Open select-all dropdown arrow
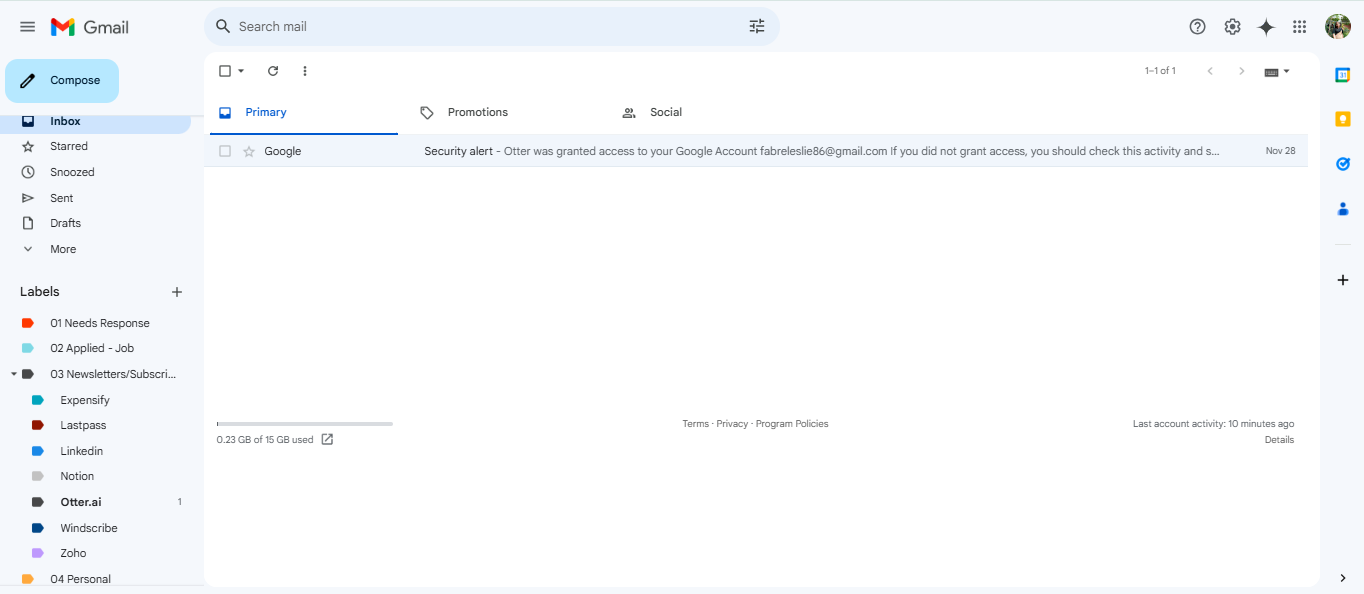This screenshot has width=1364, height=594. click(x=241, y=71)
